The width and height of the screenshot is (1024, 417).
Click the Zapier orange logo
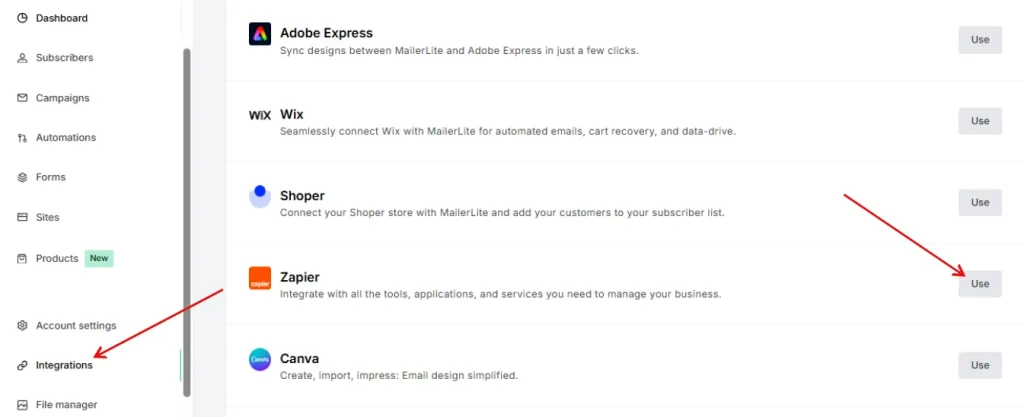(260, 278)
